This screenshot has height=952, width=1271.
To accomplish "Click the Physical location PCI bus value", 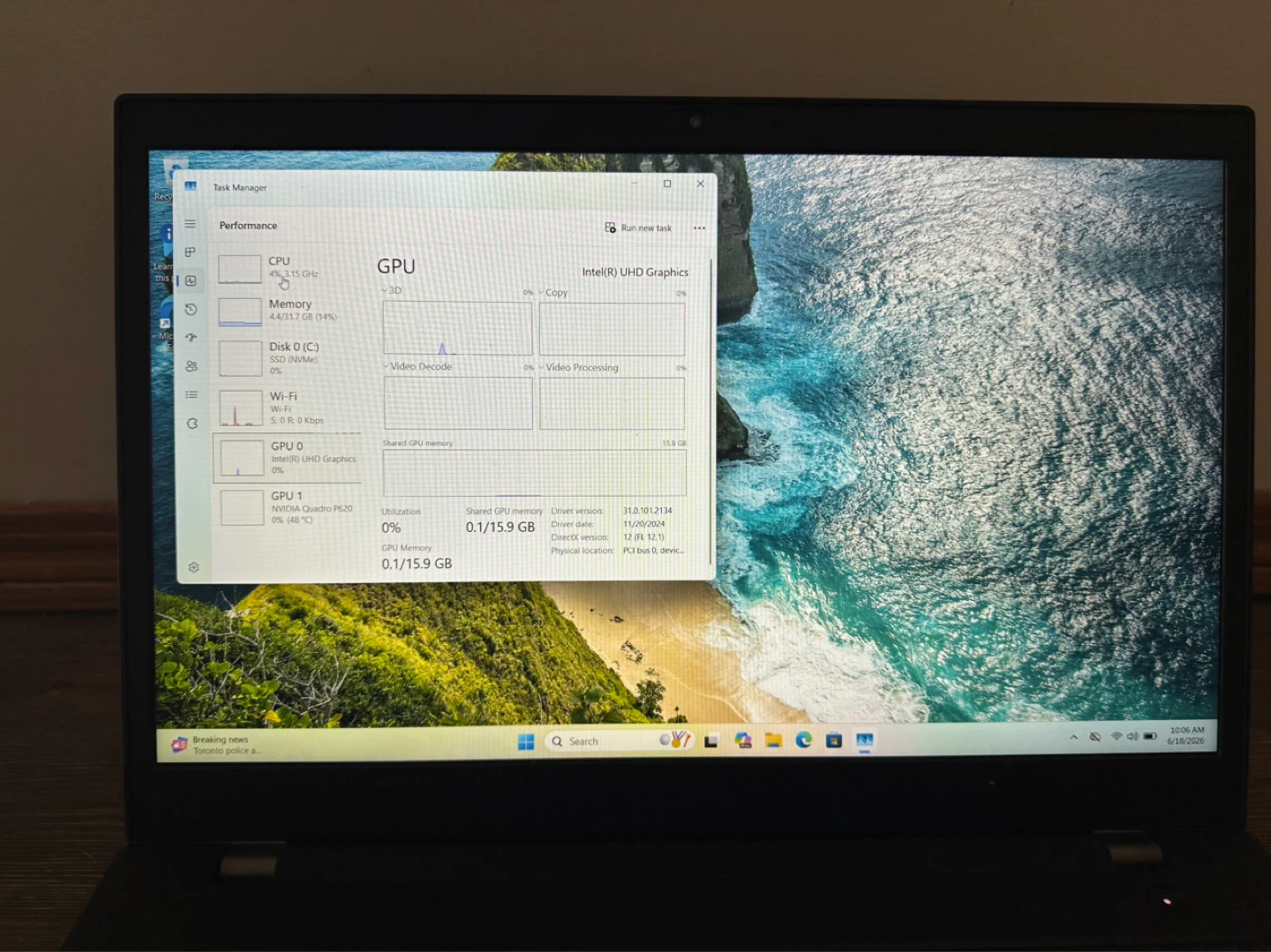I will [653, 550].
